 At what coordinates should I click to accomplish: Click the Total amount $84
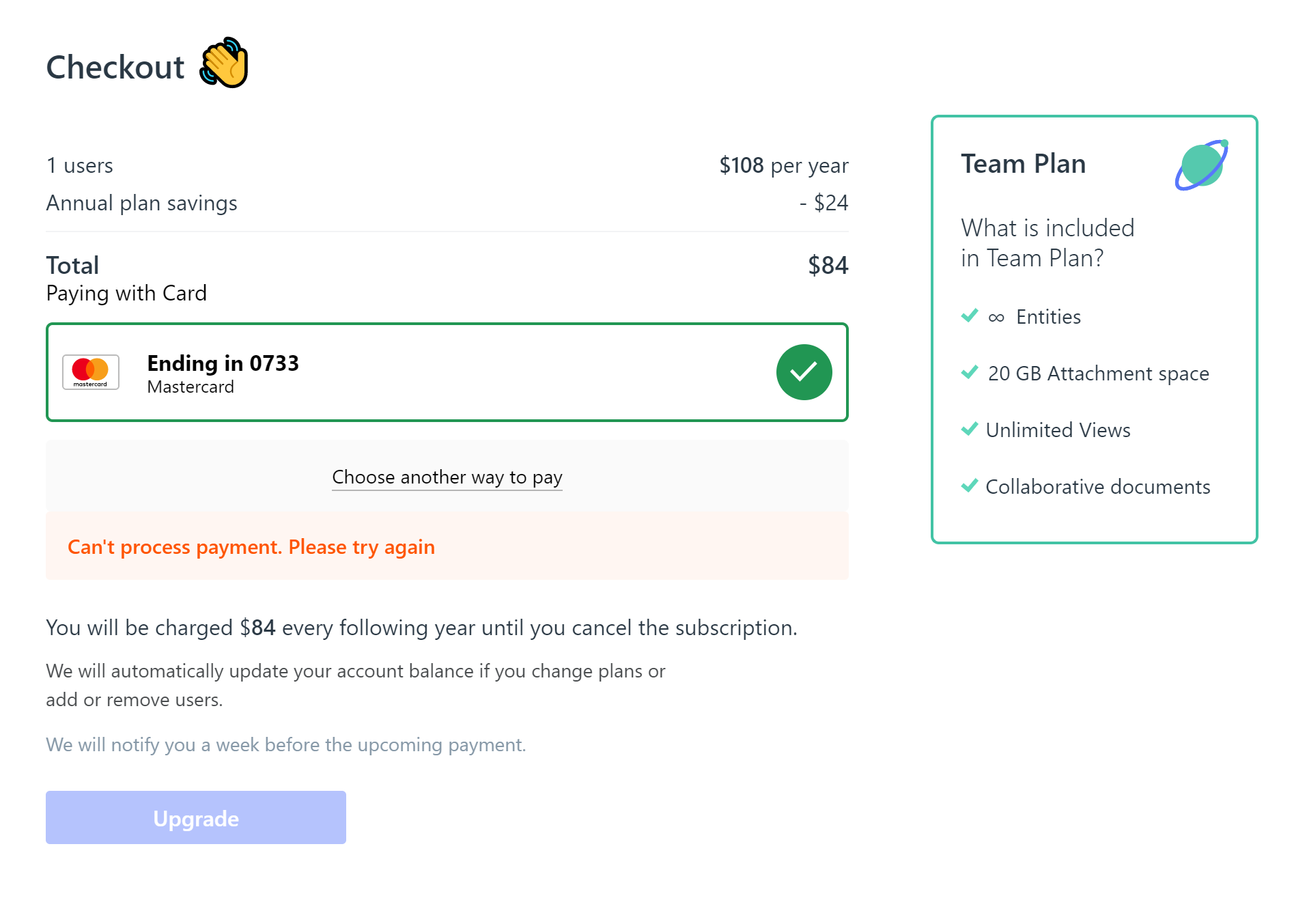[x=828, y=265]
